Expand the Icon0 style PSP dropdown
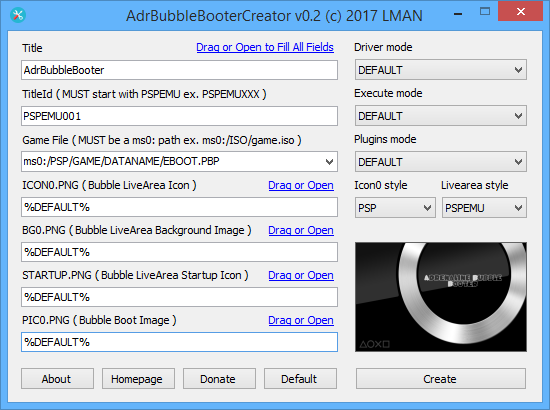The image size is (550, 410). (395, 208)
